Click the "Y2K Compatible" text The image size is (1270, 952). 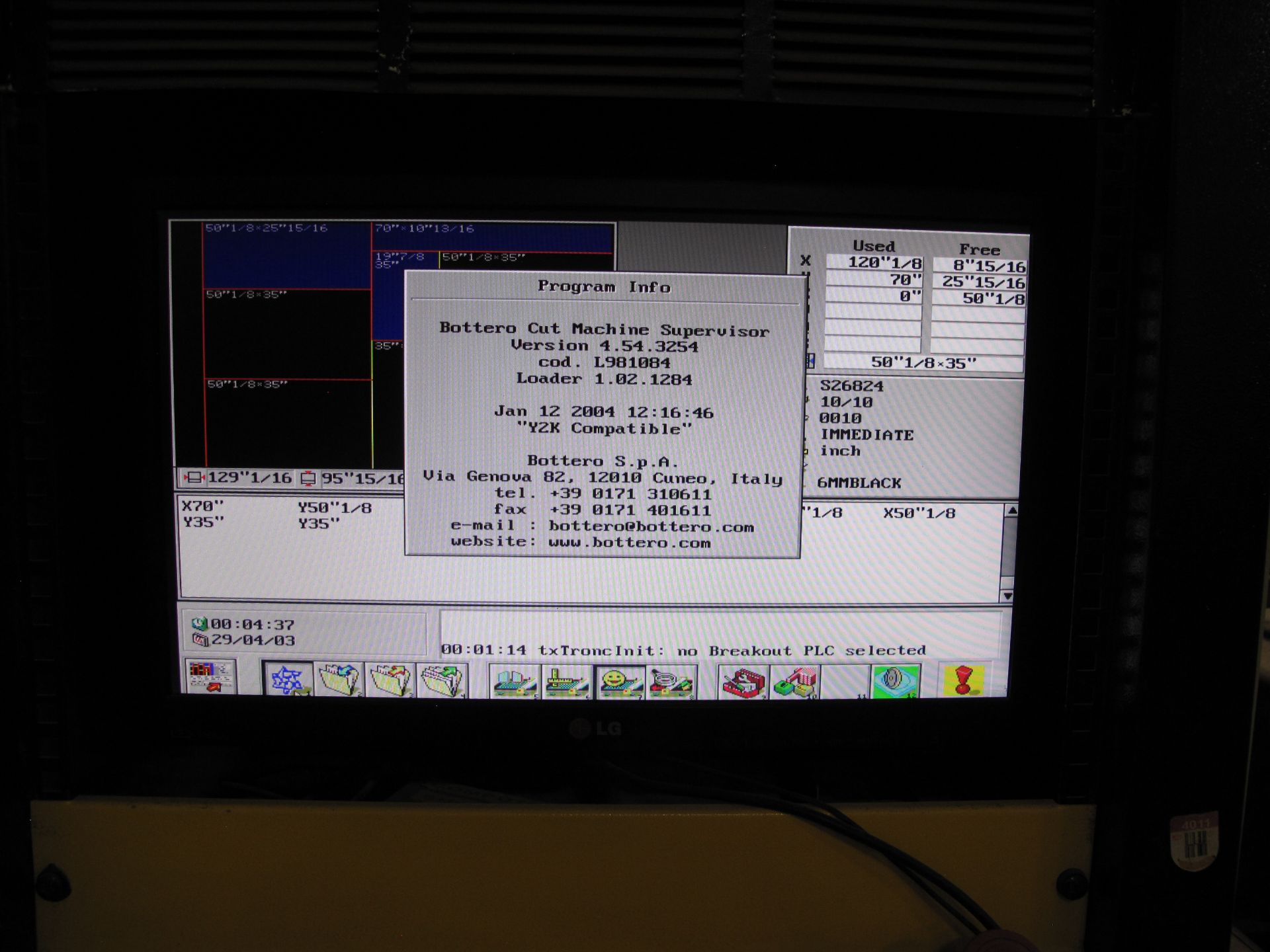coord(605,428)
